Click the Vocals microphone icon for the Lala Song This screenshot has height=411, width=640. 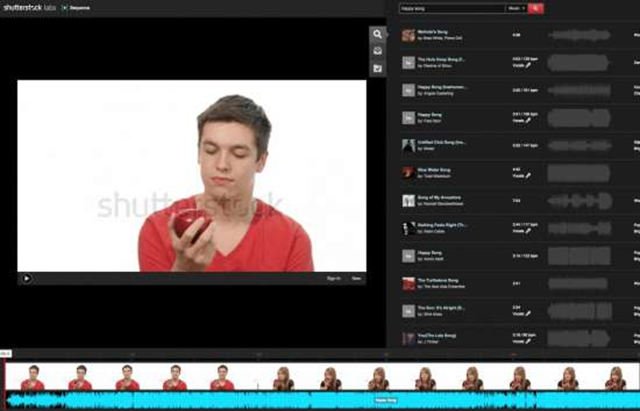pos(528,341)
